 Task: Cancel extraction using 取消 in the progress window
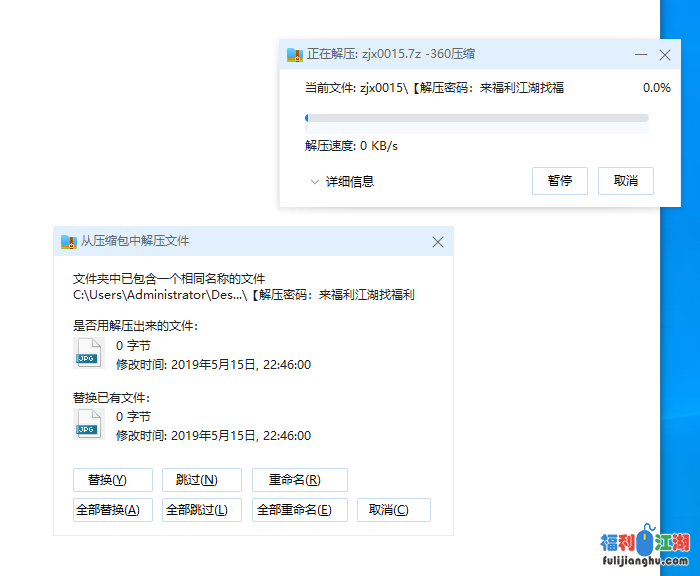[x=626, y=181]
